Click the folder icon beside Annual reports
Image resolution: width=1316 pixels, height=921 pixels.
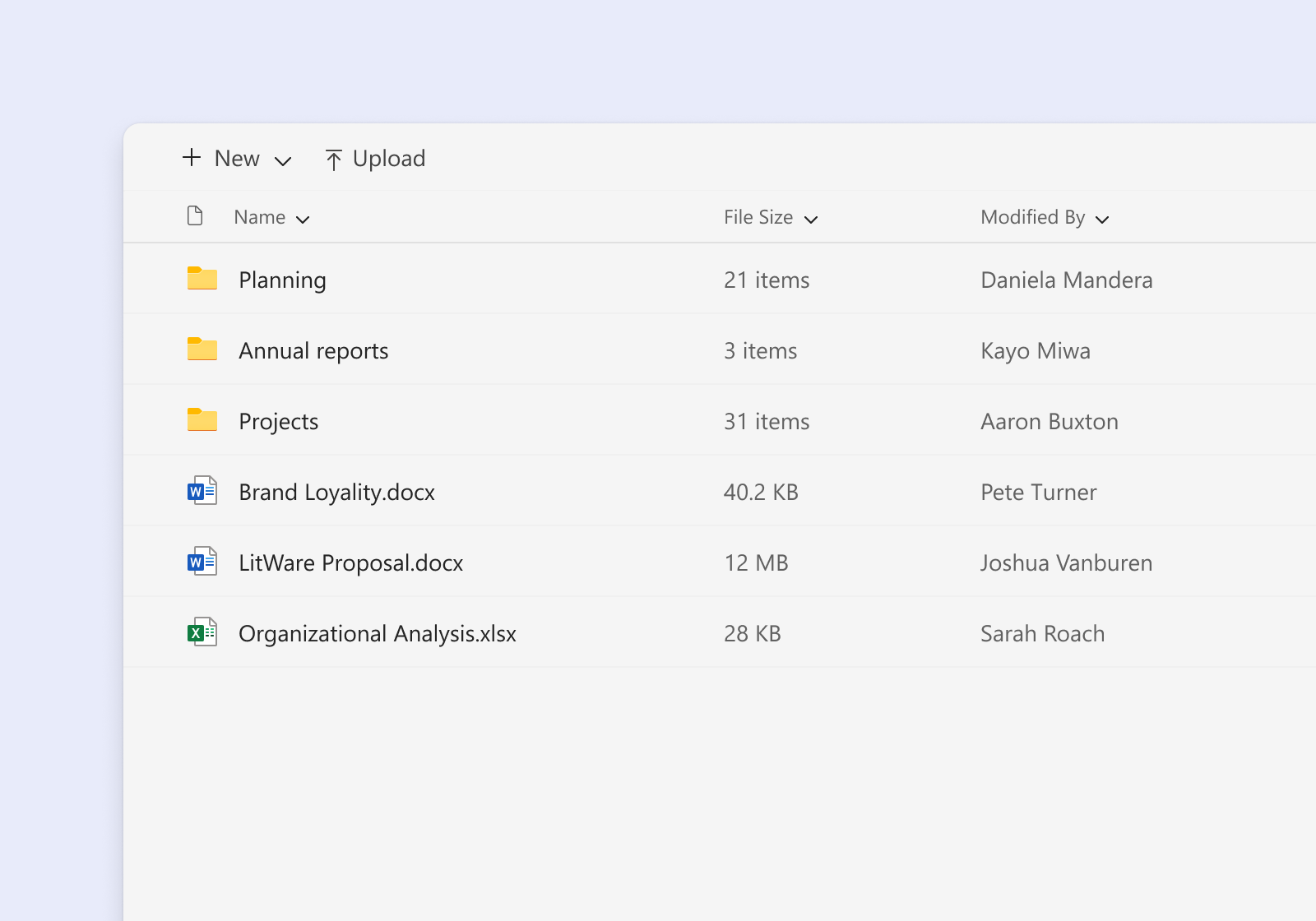pos(202,349)
